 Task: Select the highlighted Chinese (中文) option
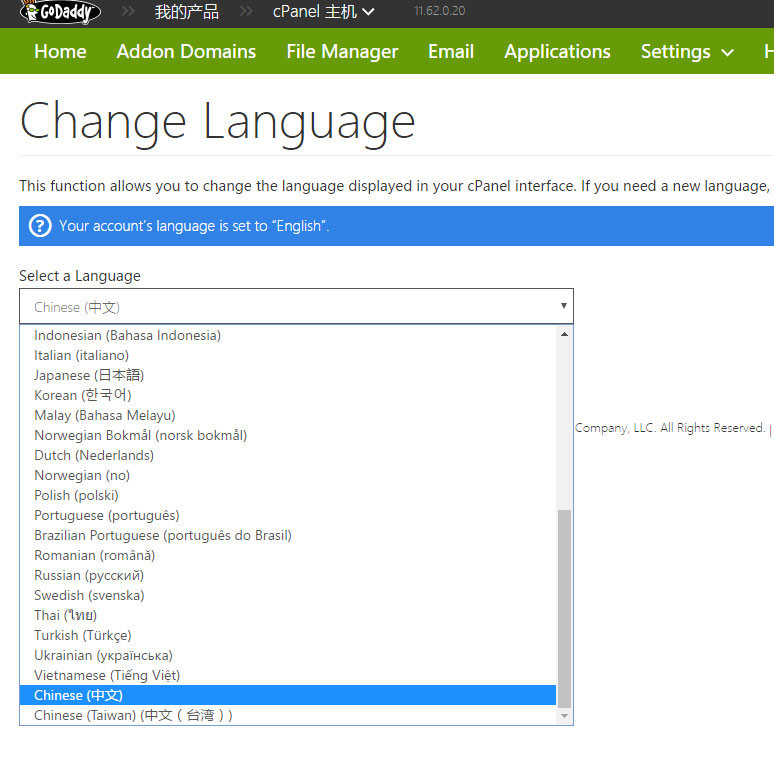click(288, 695)
